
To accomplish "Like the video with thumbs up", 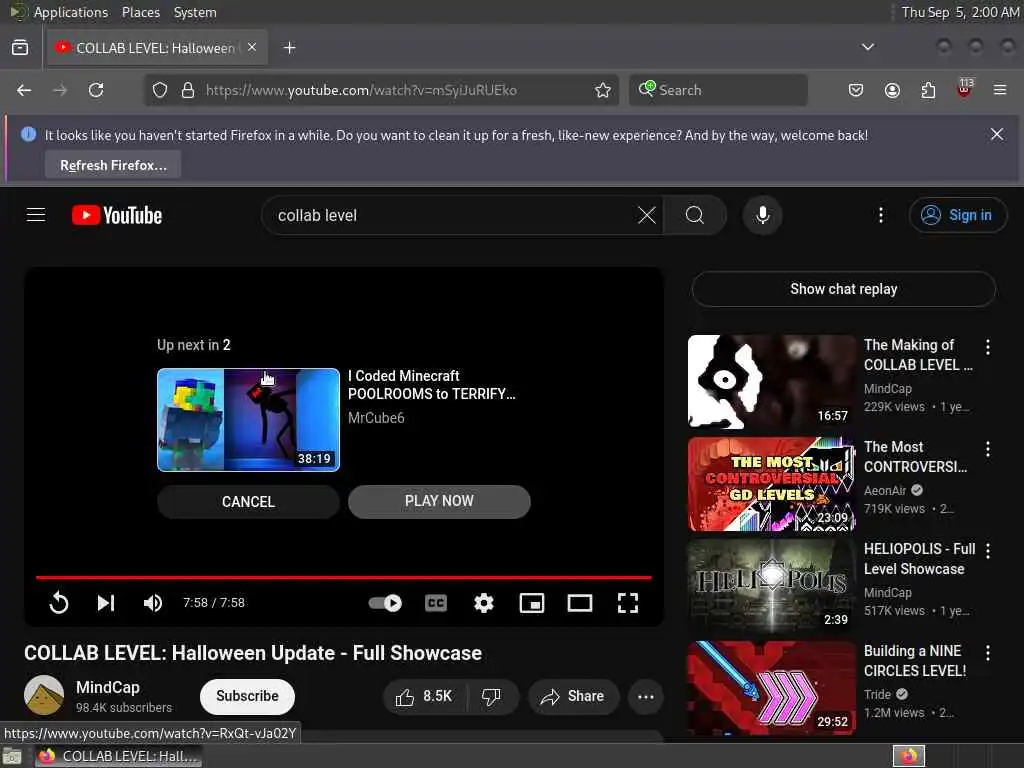I will pyautogui.click(x=424, y=697).
